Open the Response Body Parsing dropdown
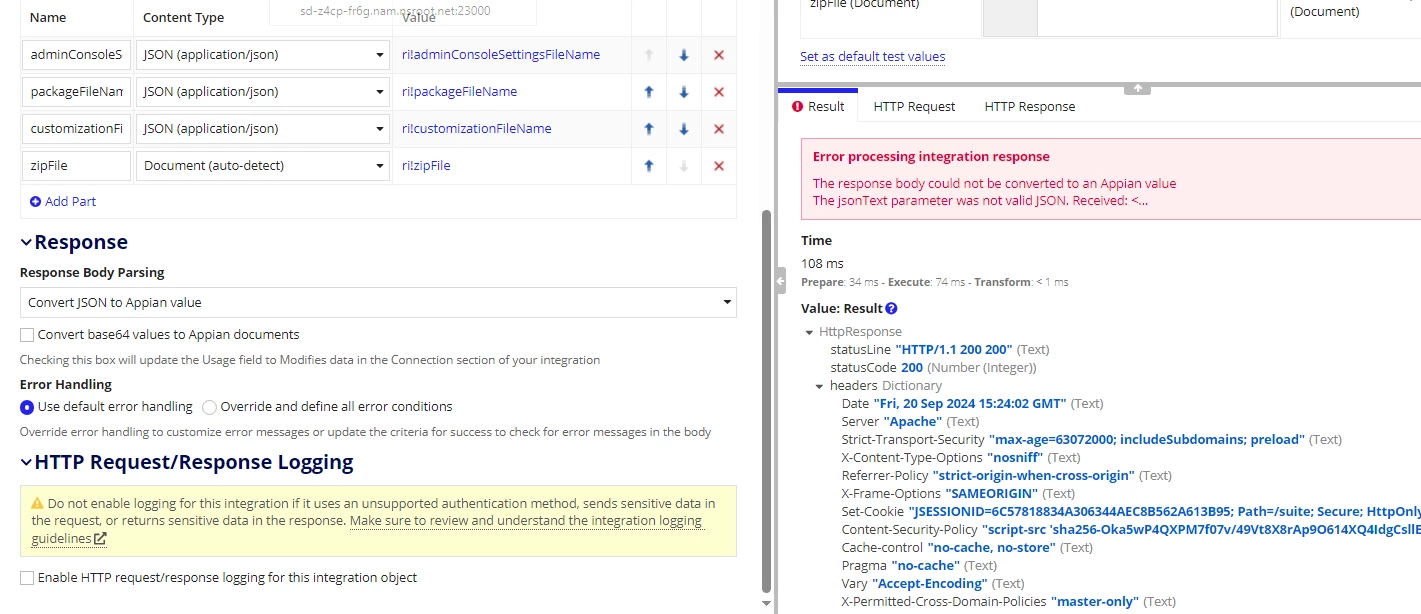 [x=378, y=302]
